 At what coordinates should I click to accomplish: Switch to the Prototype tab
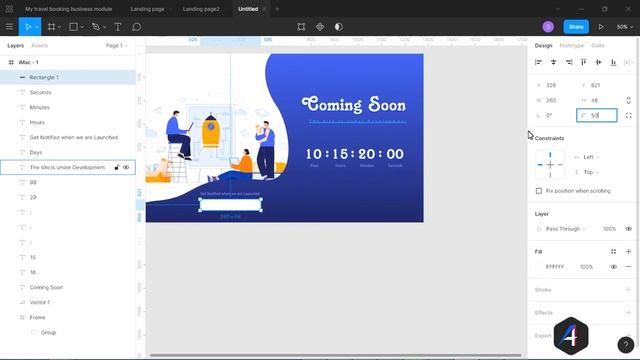point(571,46)
